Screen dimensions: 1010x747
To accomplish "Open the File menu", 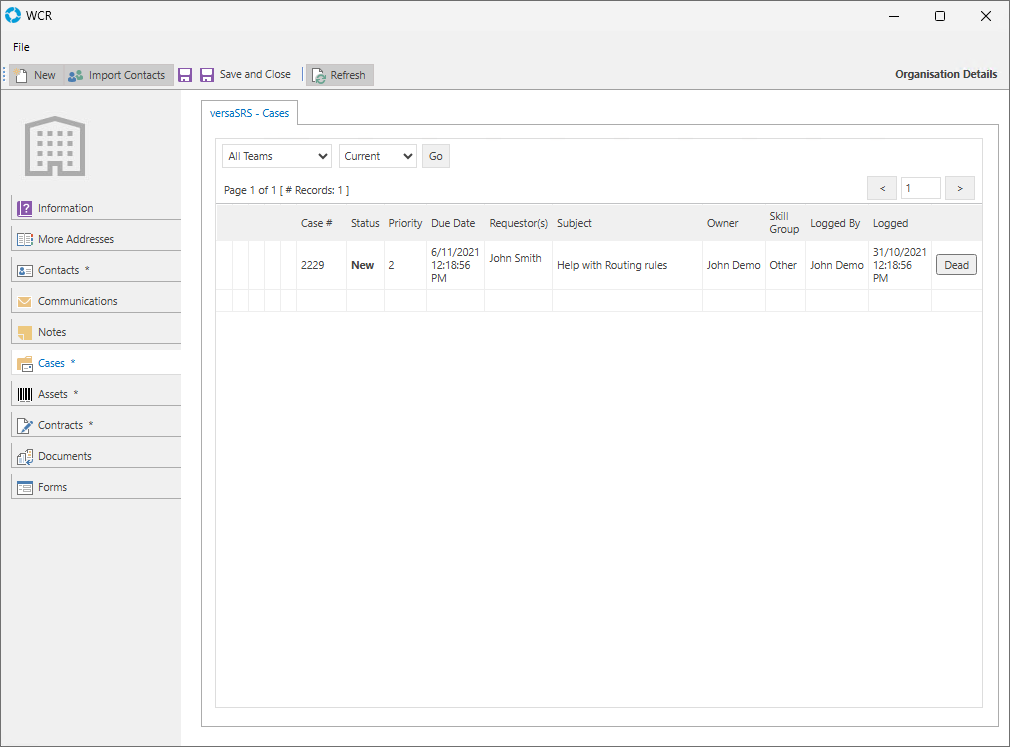I will (21, 47).
